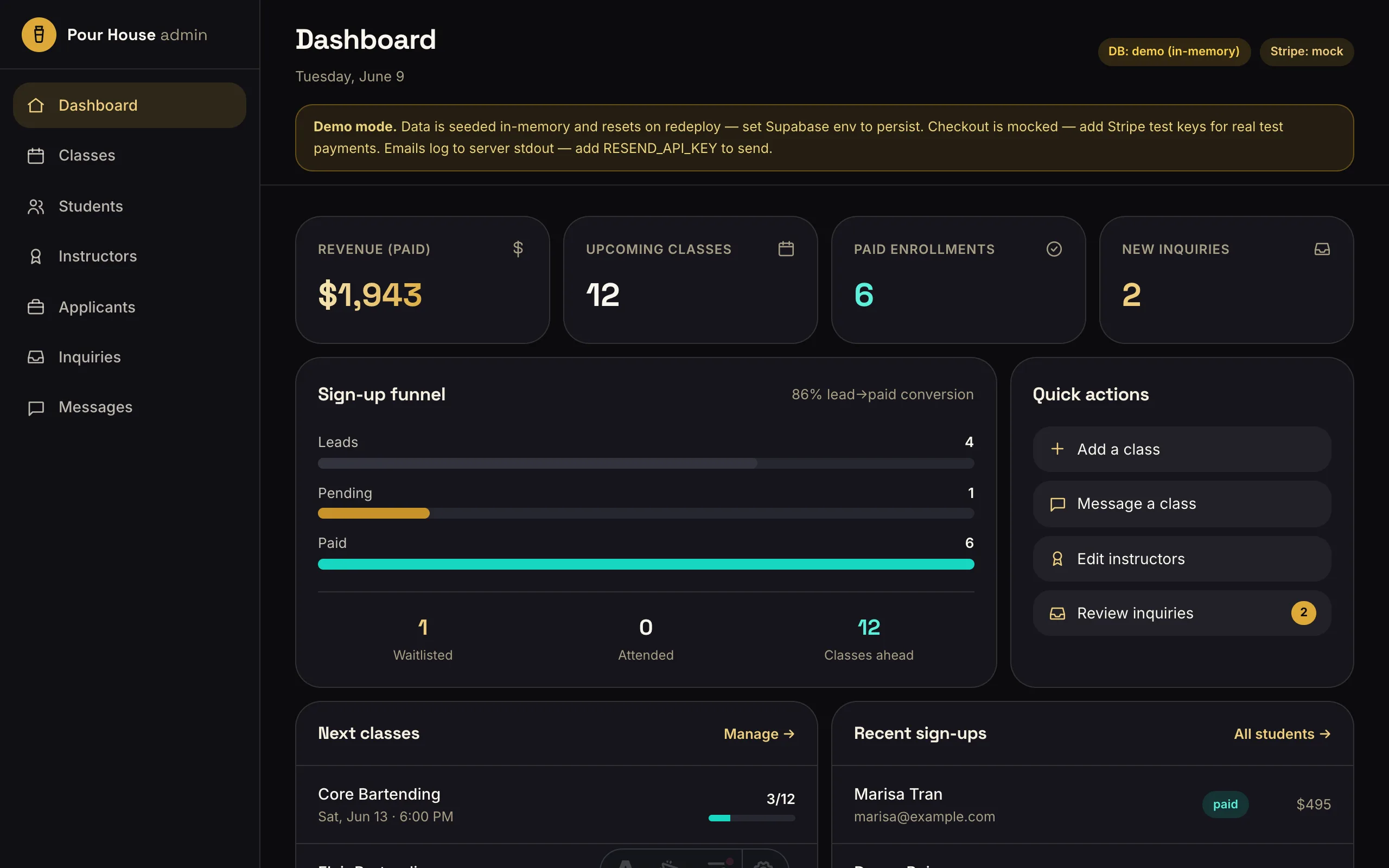Click the inbox icon beside Review inquiries
Viewport: 1389px width, 868px height.
click(1057, 613)
